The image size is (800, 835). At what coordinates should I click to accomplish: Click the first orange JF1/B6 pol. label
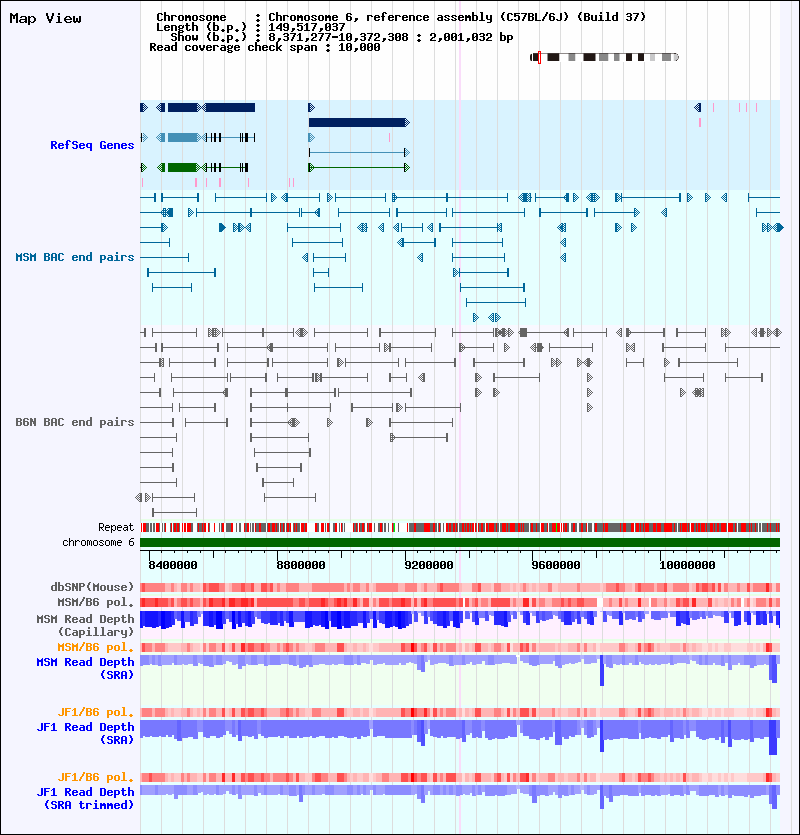pos(95,713)
